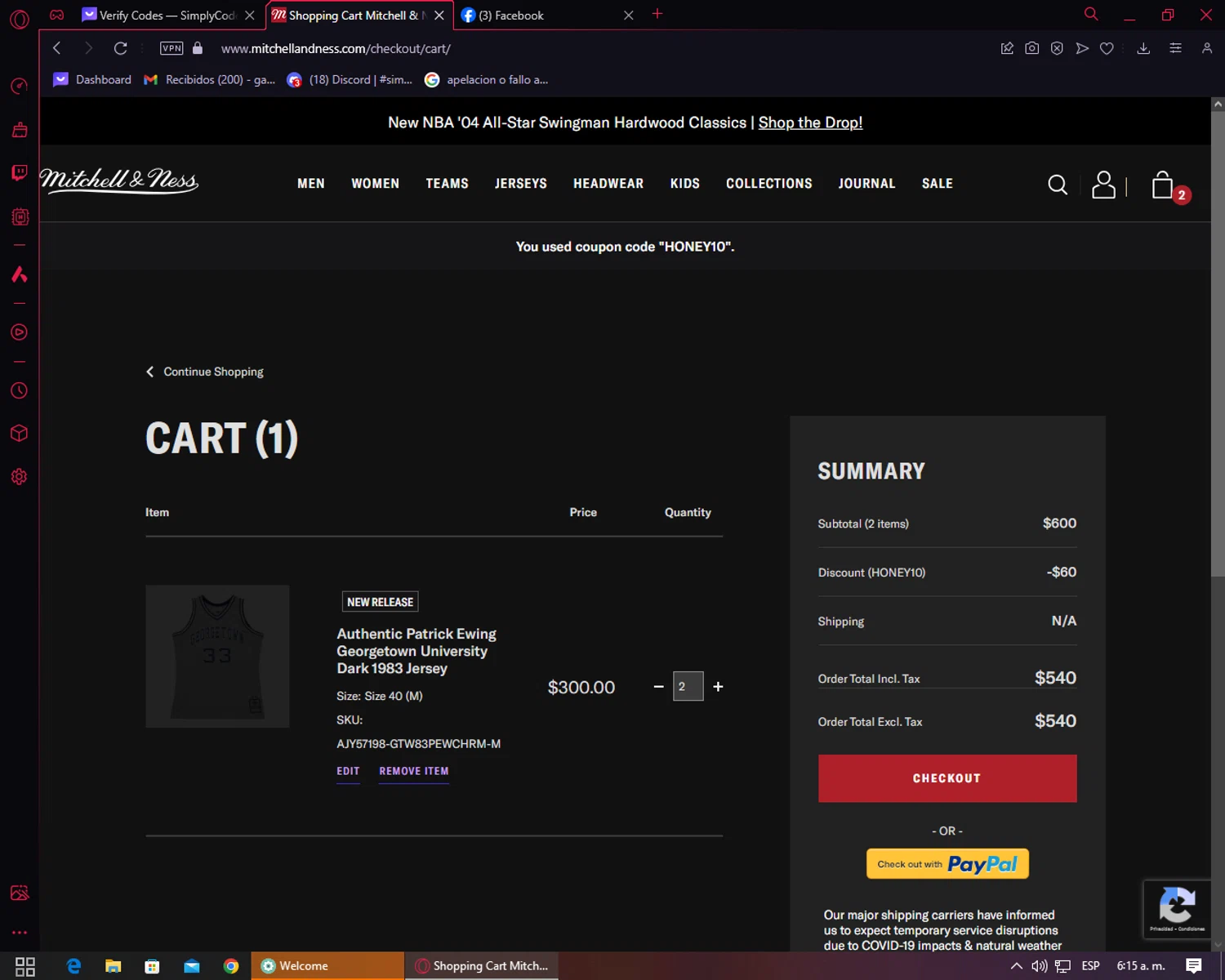Click the Mitchell & Ness logo

click(119, 180)
